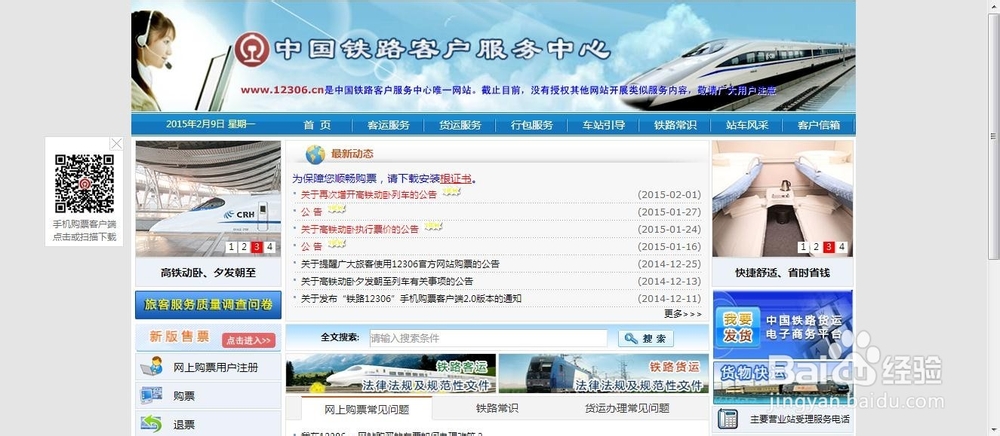Switch to 网上购票常见问题 tab
1000x436 pixels.
(x=367, y=409)
